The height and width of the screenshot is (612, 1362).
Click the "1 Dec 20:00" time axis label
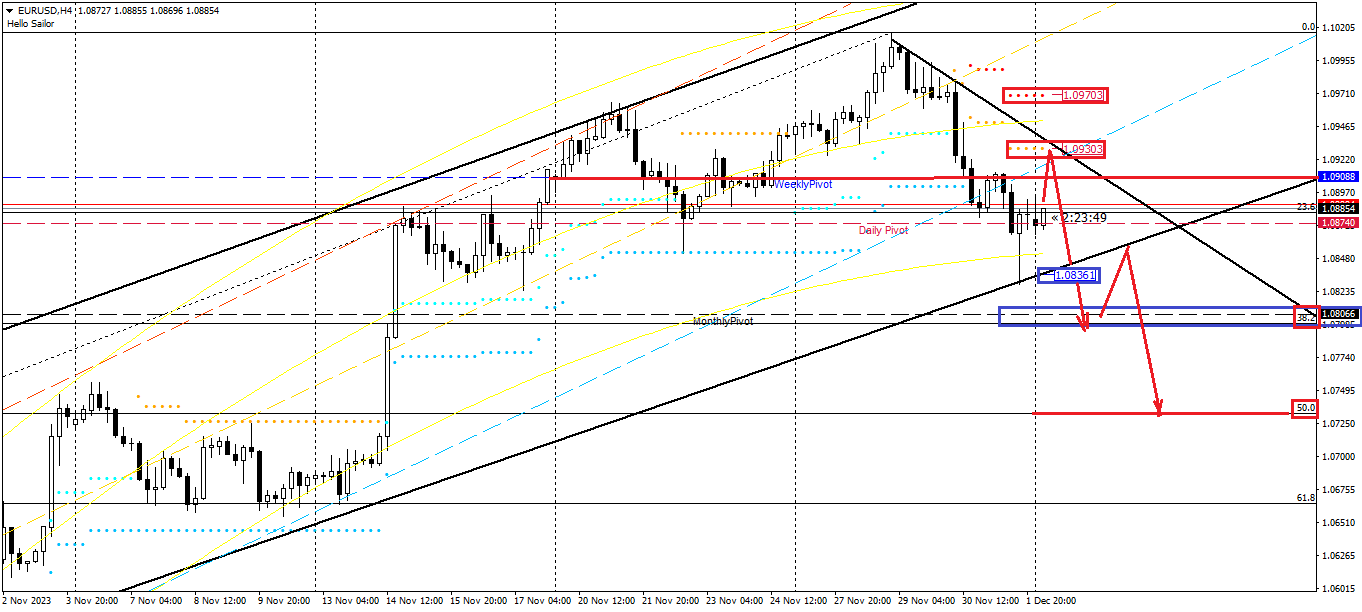coord(1050,602)
